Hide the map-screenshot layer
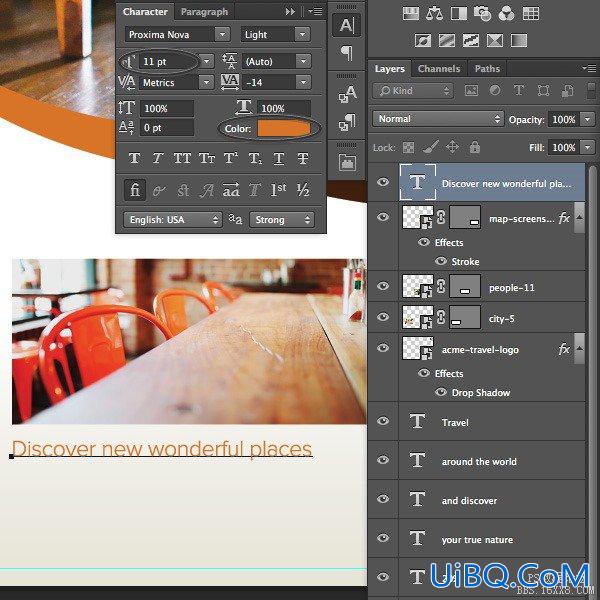Viewport: 600px width, 600px height. 383,217
